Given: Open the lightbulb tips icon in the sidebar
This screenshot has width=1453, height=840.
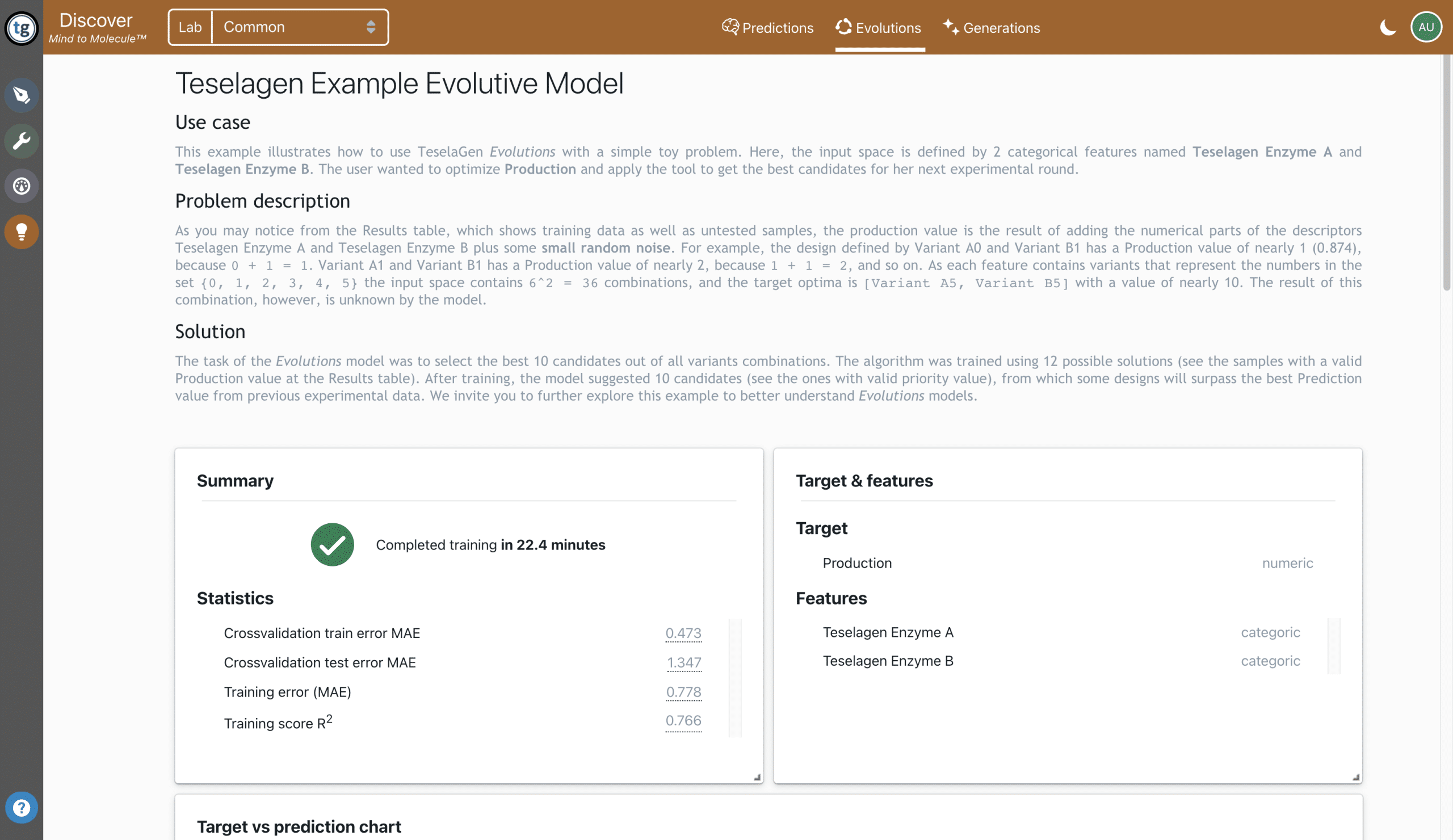Looking at the screenshot, I should coord(22,232).
